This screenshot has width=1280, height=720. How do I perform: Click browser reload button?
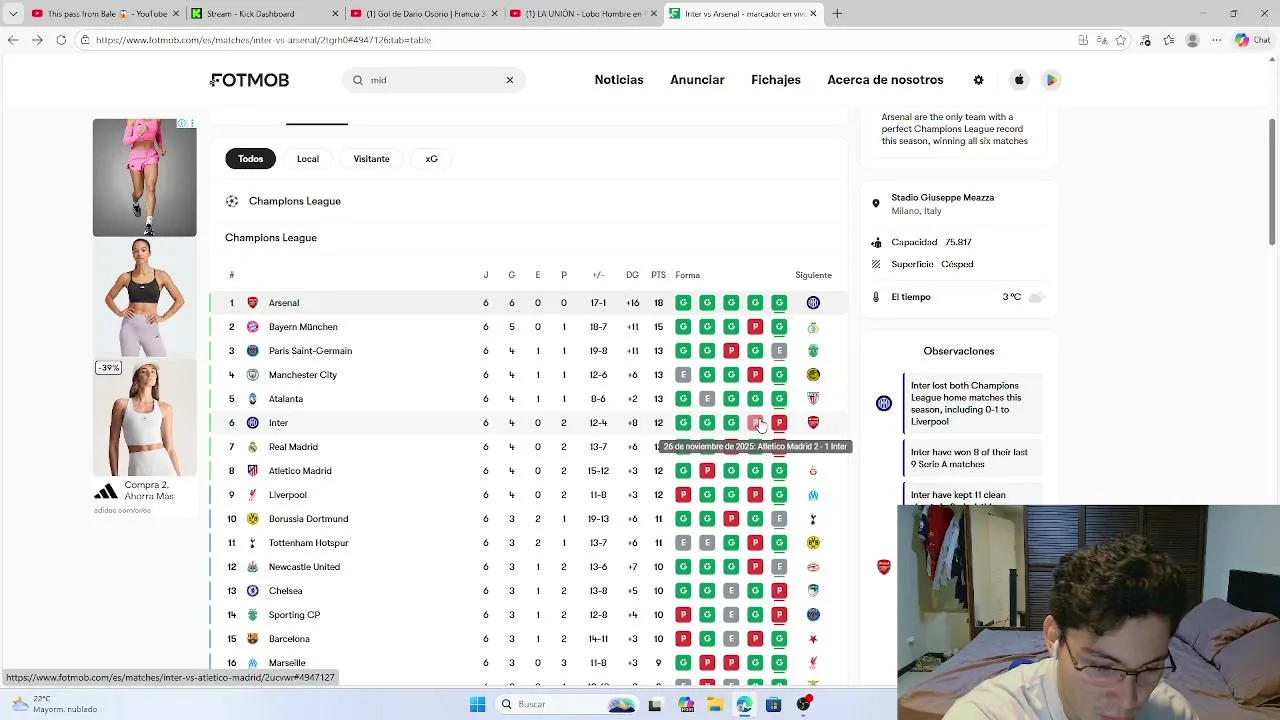[61, 40]
